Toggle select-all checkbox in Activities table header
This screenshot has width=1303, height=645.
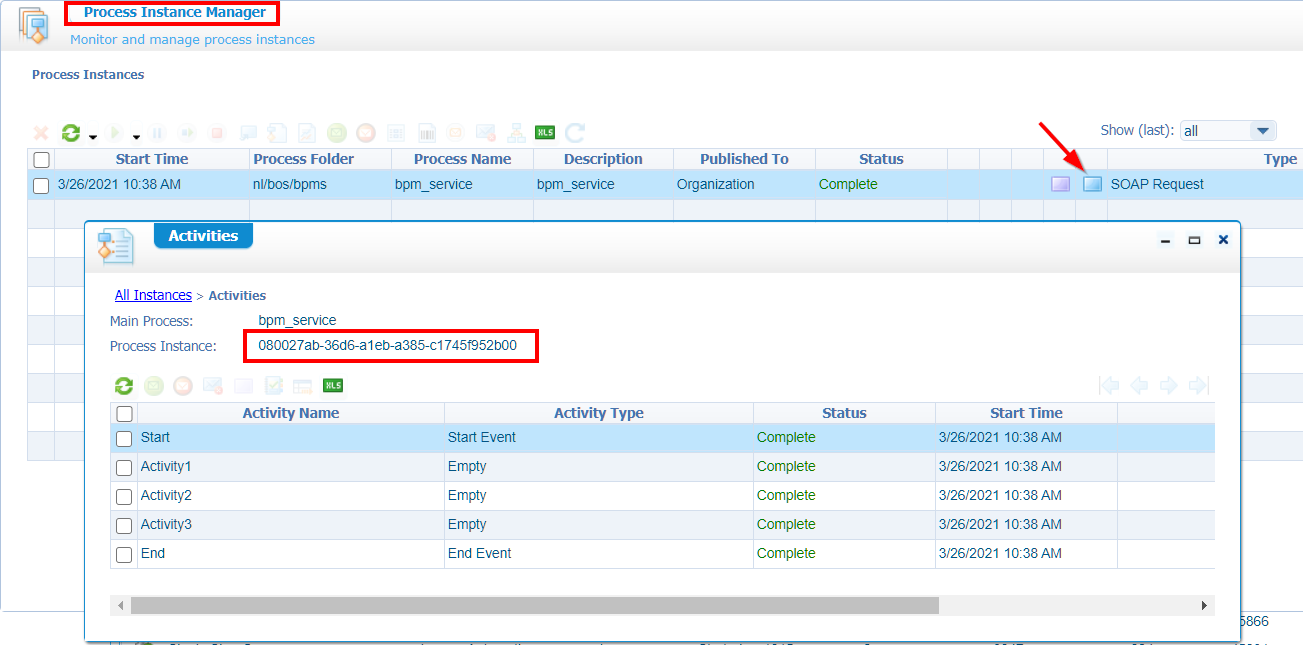(x=124, y=413)
